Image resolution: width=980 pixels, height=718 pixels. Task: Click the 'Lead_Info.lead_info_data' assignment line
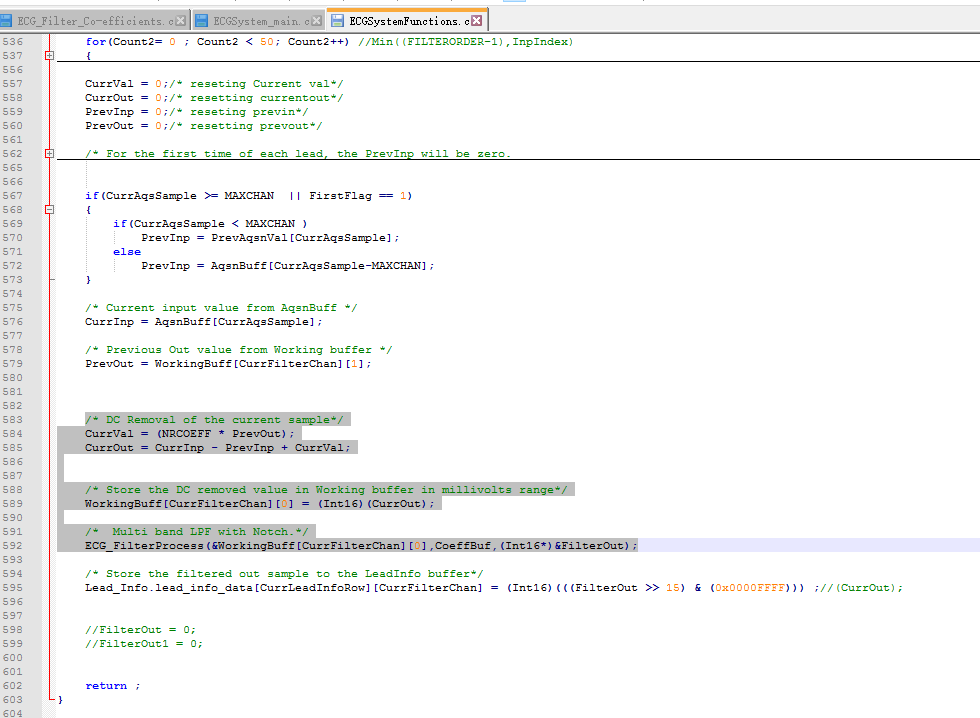[494, 588]
